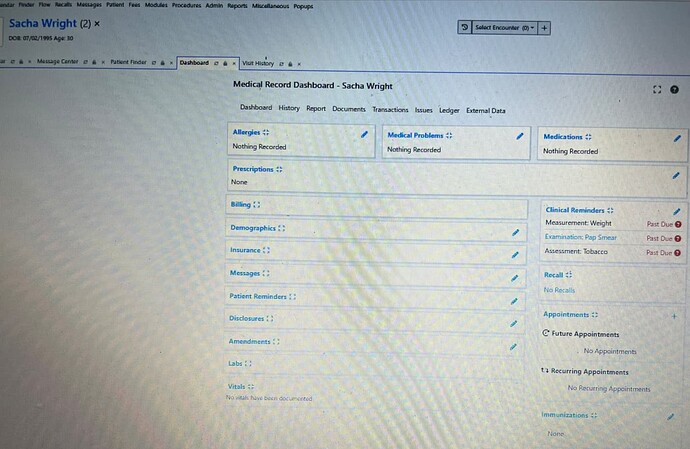Expand the Demographics section
The width and height of the screenshot is (690, 449).
coord(282,228)
